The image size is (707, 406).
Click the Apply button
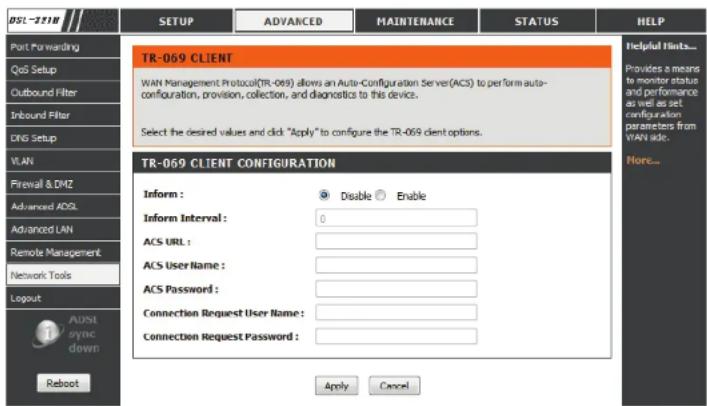click(336, 386)
